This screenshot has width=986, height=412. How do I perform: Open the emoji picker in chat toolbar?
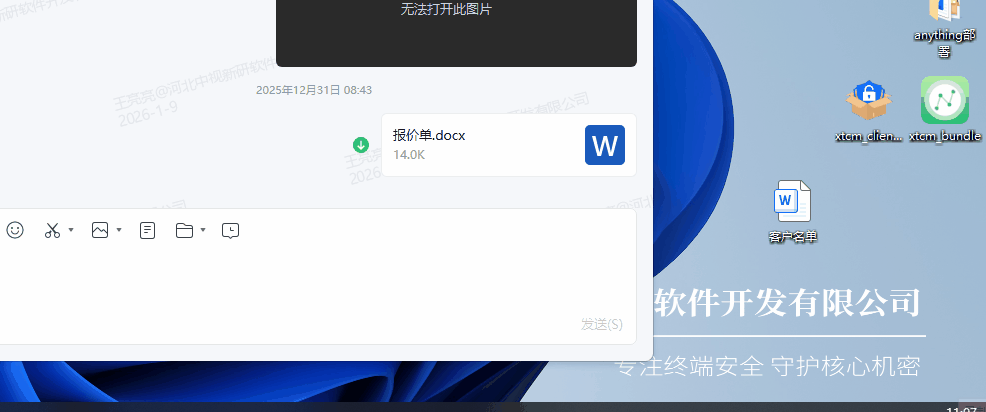15,230
